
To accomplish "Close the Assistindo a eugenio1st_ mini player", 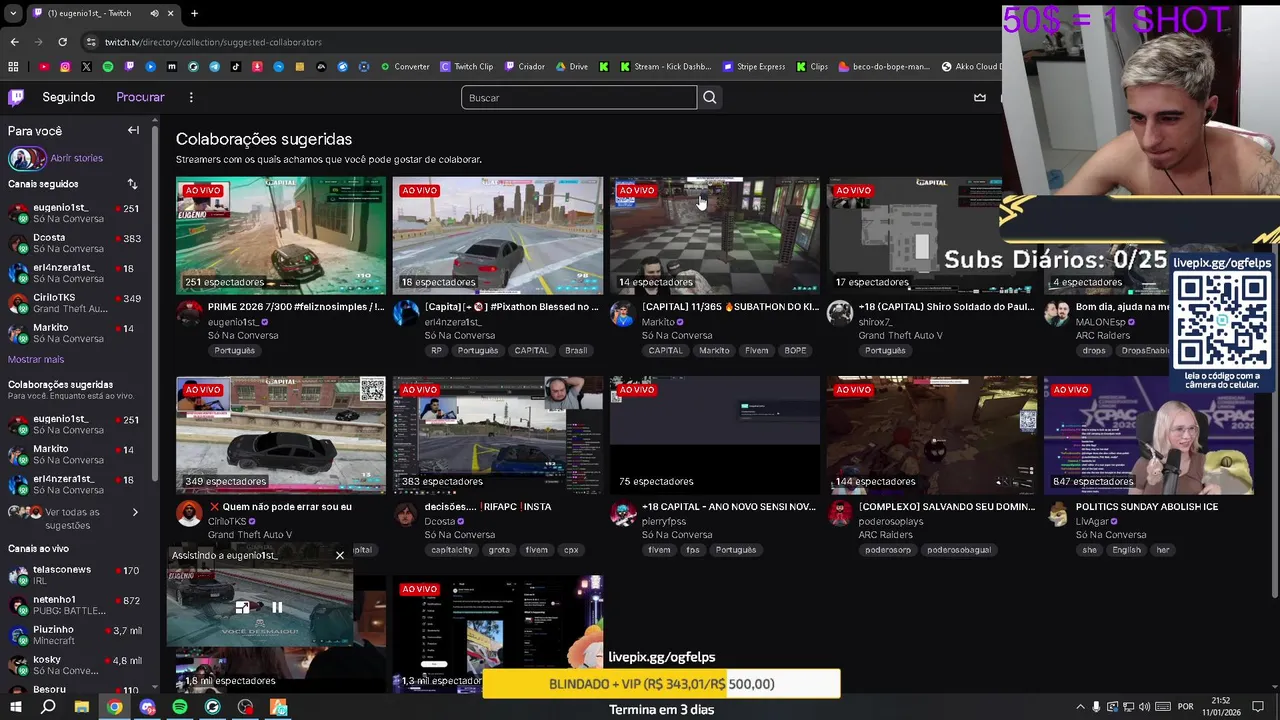I will point(340,555).
